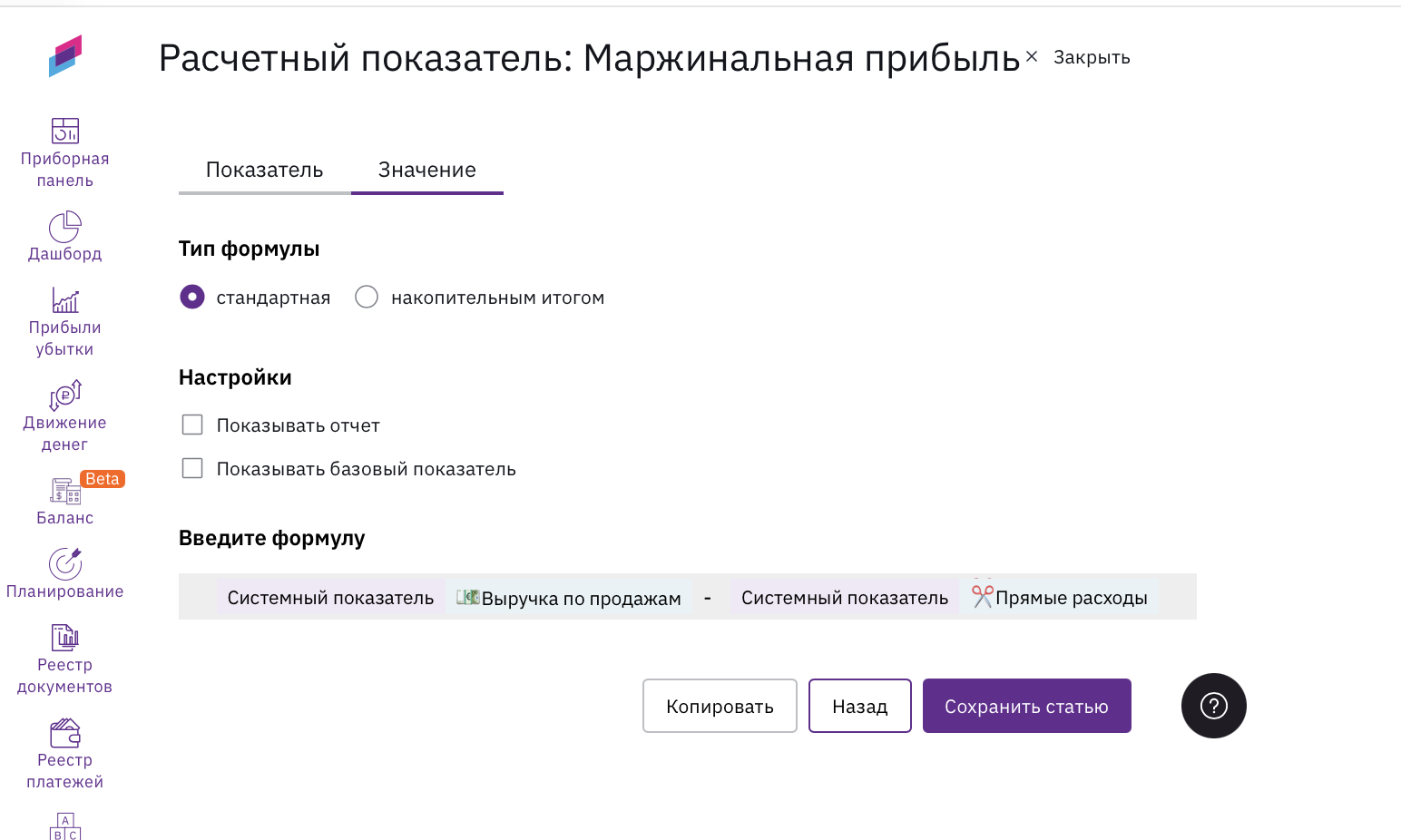Tick Показывать базовый показатель checkbox
The height and width of the screenshot is (840, 1401).
(192, 468)
